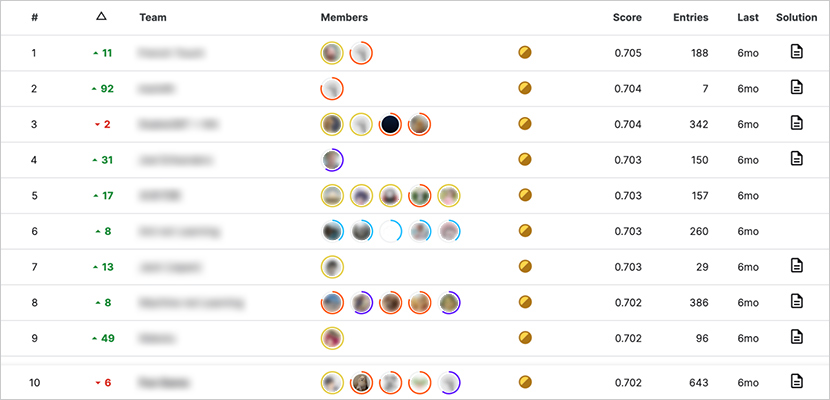The height and width of the screenshot is (400, 830).
Task: Open the solution document for rank 7
Action: coord(797,266)
